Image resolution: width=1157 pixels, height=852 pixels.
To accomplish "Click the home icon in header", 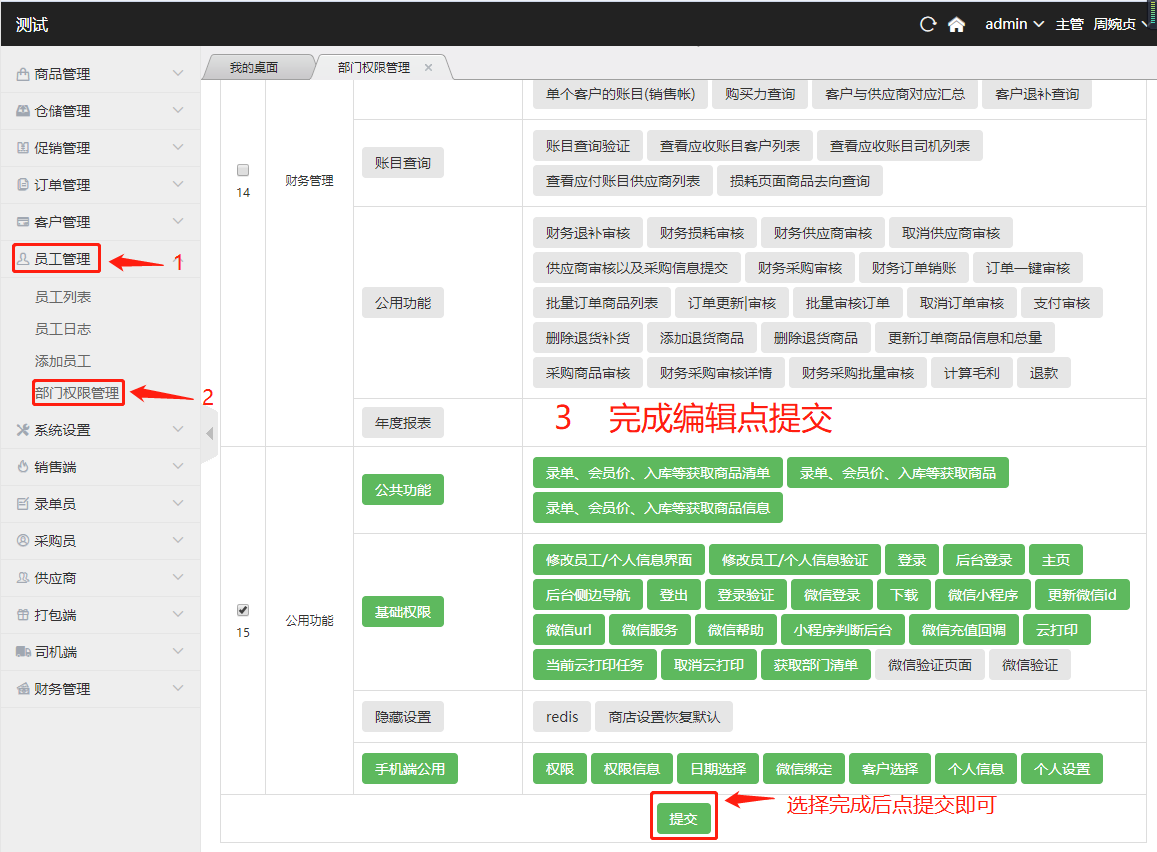I will click(956, 24).
